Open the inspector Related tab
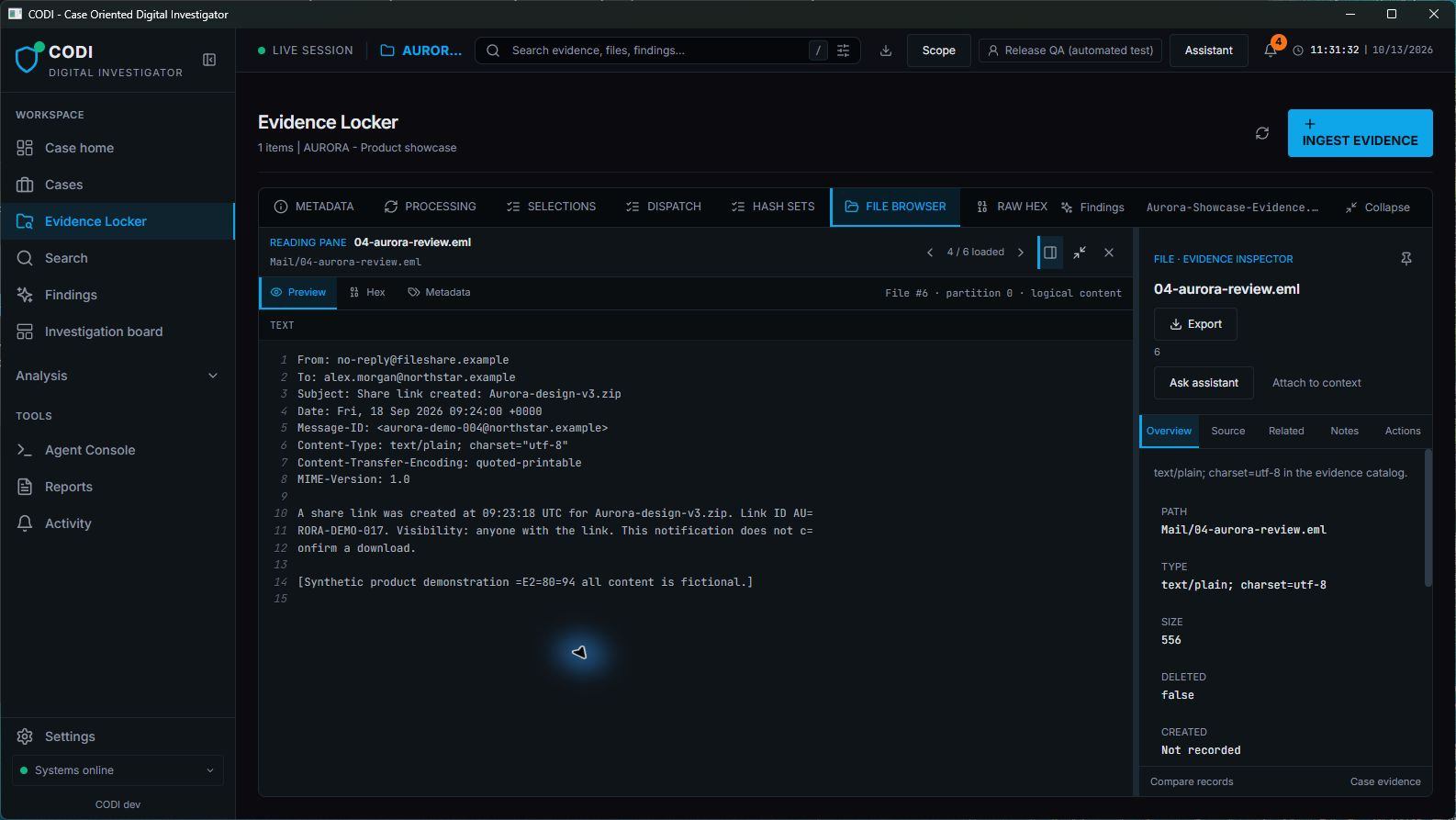This screenshot has height=820, width=1456. [1286, 431]
